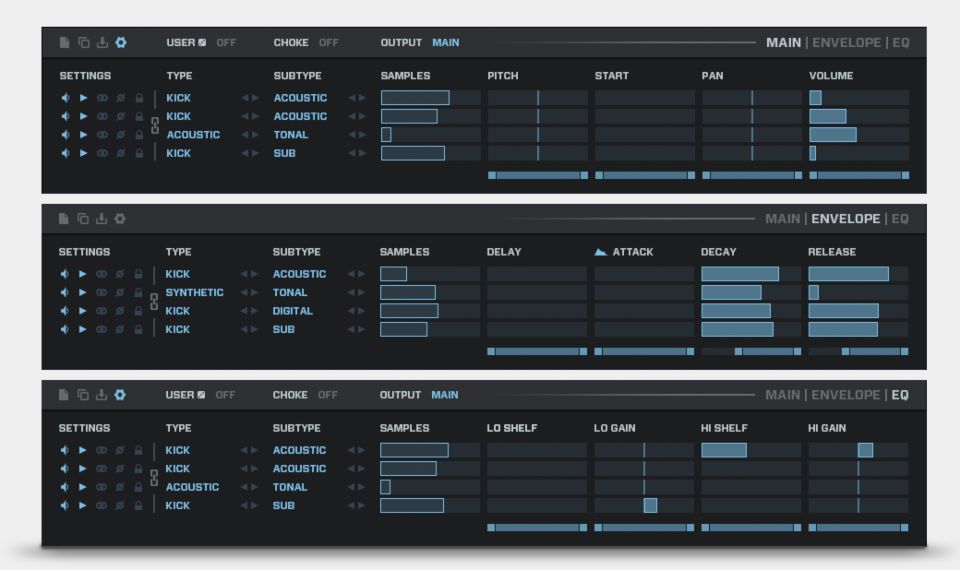The image size is (960, 570).
Task: Click the phase invert icon on Kick Digital row
Action: (x=121, y=311)
